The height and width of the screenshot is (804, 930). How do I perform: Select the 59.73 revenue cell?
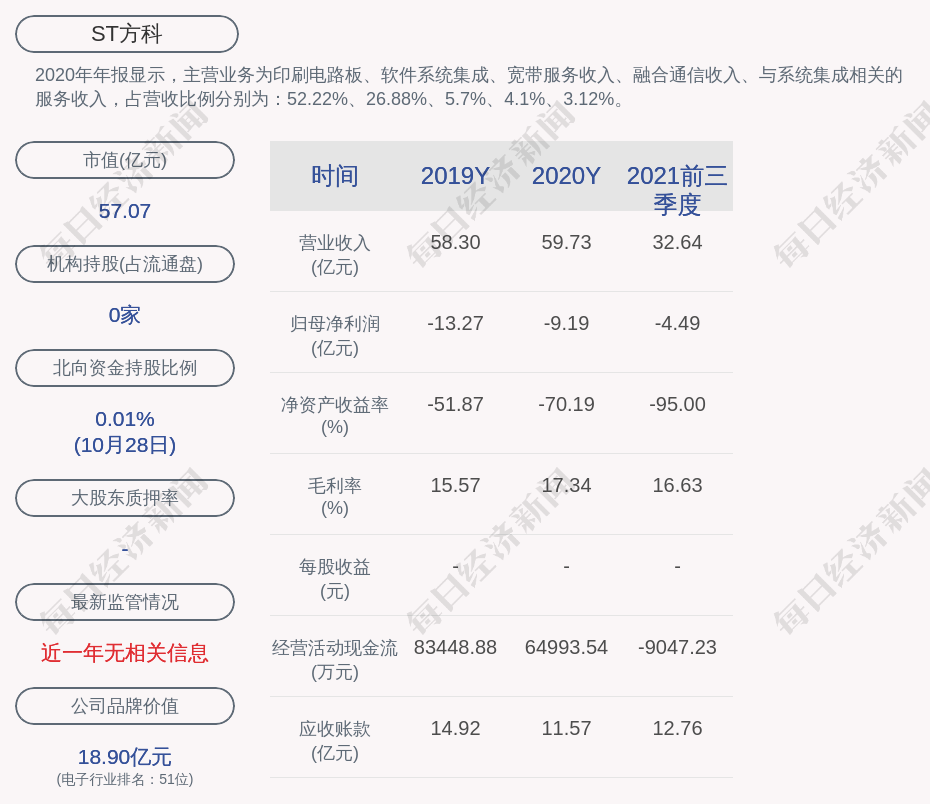click(566, 243)
